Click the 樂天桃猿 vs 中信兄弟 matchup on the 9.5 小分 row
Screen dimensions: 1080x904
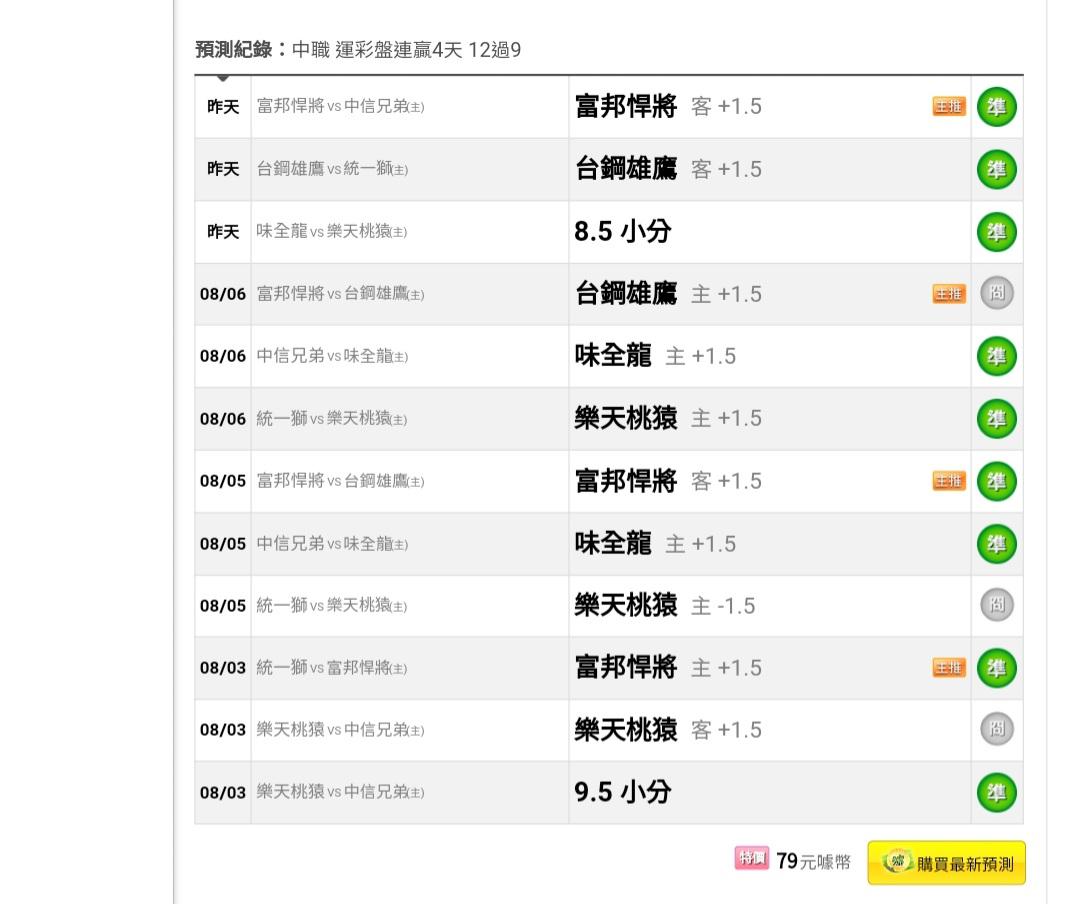tap(340, 792)
